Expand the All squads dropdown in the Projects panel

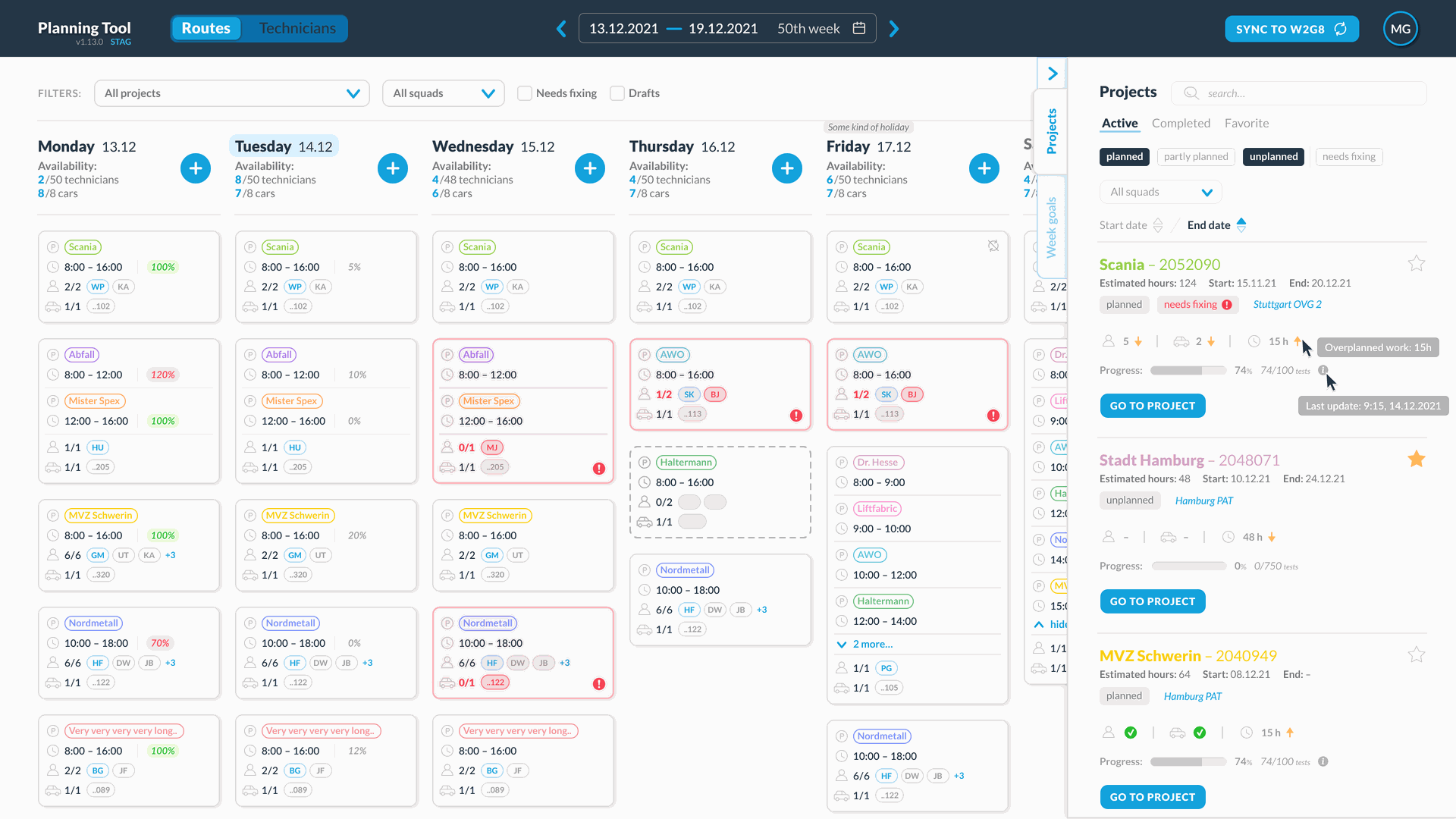point(1160,192)
